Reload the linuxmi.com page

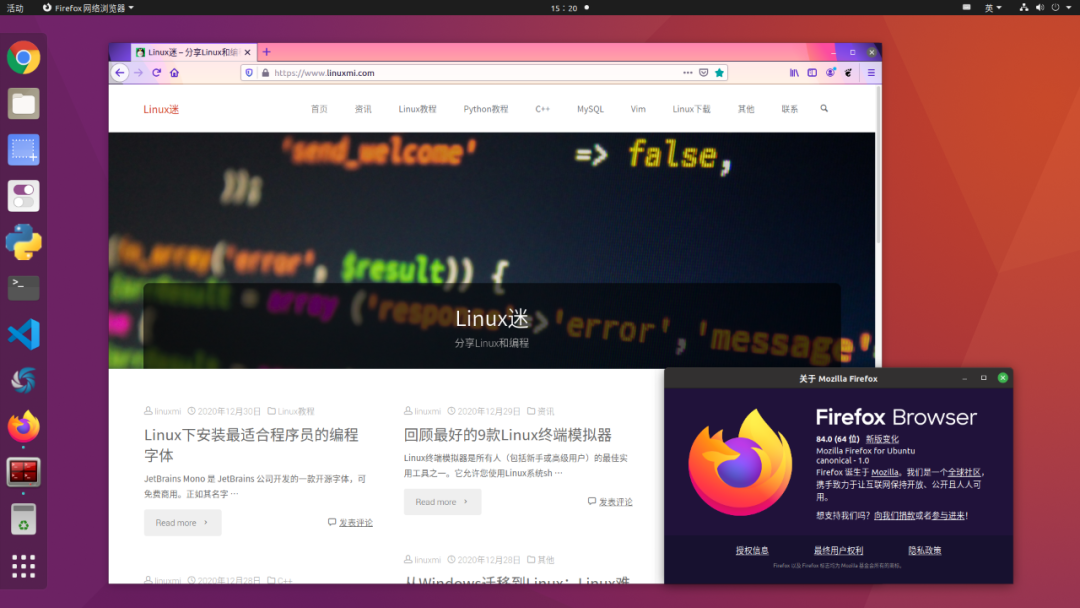point(156,72)
